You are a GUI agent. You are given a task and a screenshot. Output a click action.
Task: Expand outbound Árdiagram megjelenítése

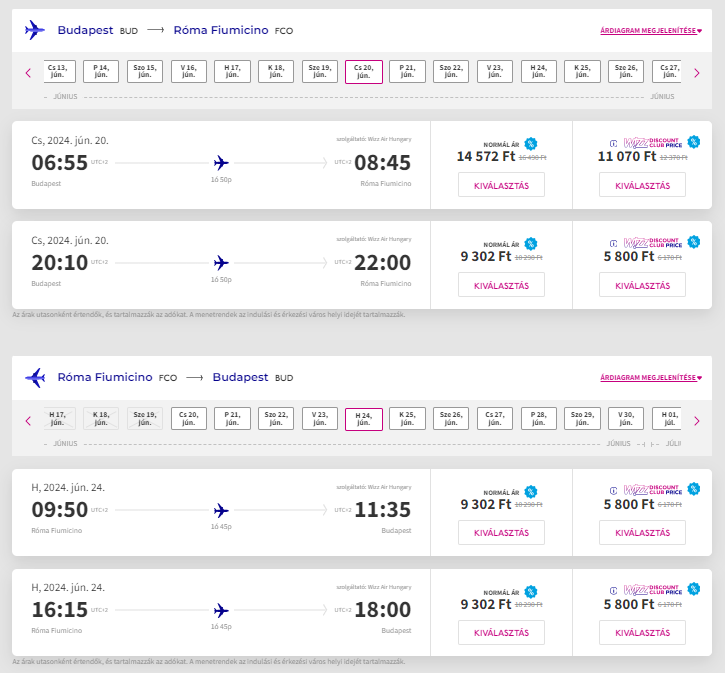[651, 31]
